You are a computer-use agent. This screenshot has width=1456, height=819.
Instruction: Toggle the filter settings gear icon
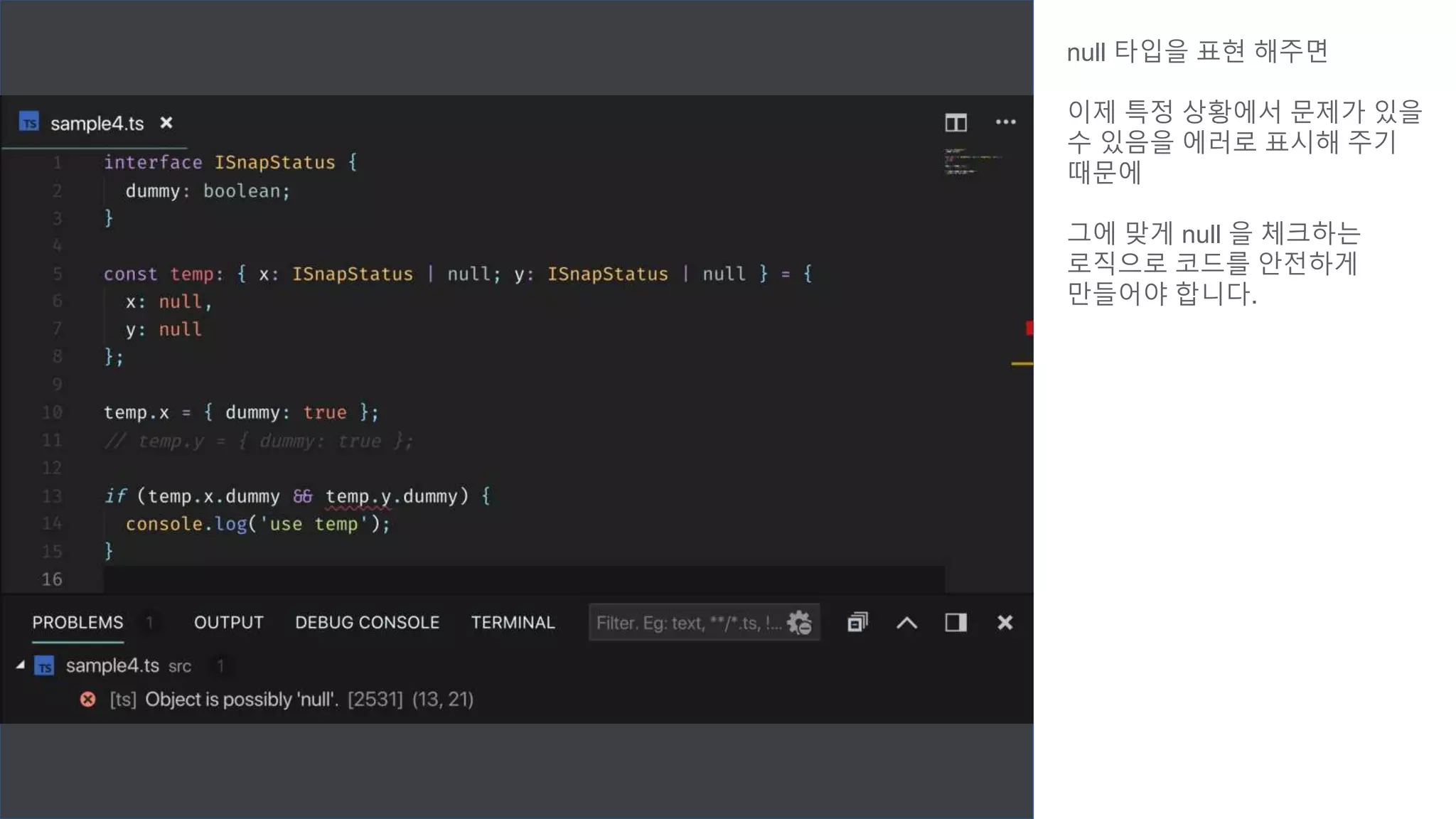[x=800, y=623]
